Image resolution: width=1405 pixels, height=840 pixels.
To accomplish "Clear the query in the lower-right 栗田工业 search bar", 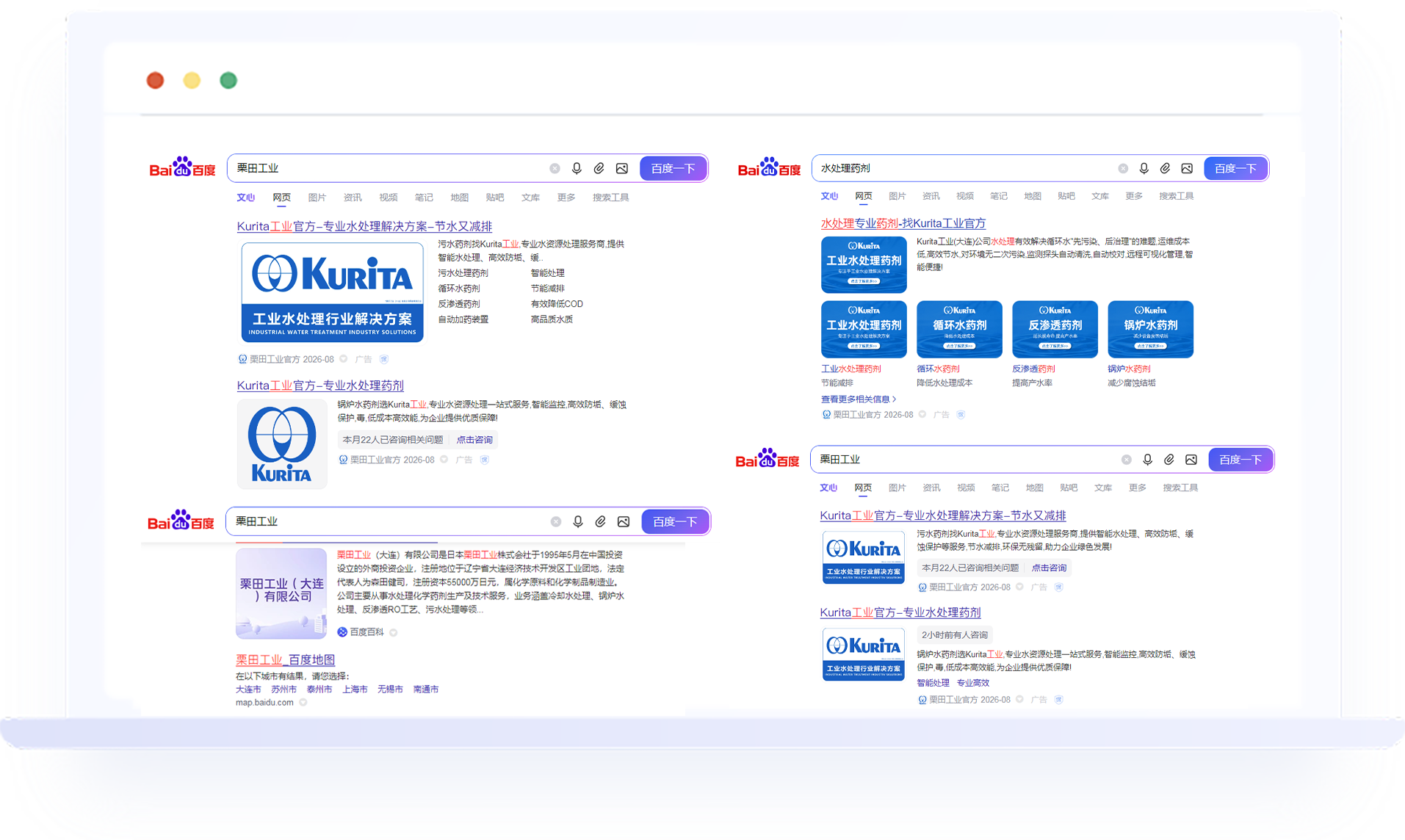I will [1126, 460].
